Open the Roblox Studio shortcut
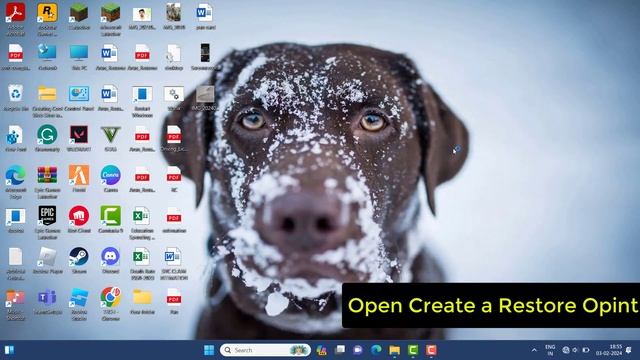 pyautogui.click(x=79, y=297)
